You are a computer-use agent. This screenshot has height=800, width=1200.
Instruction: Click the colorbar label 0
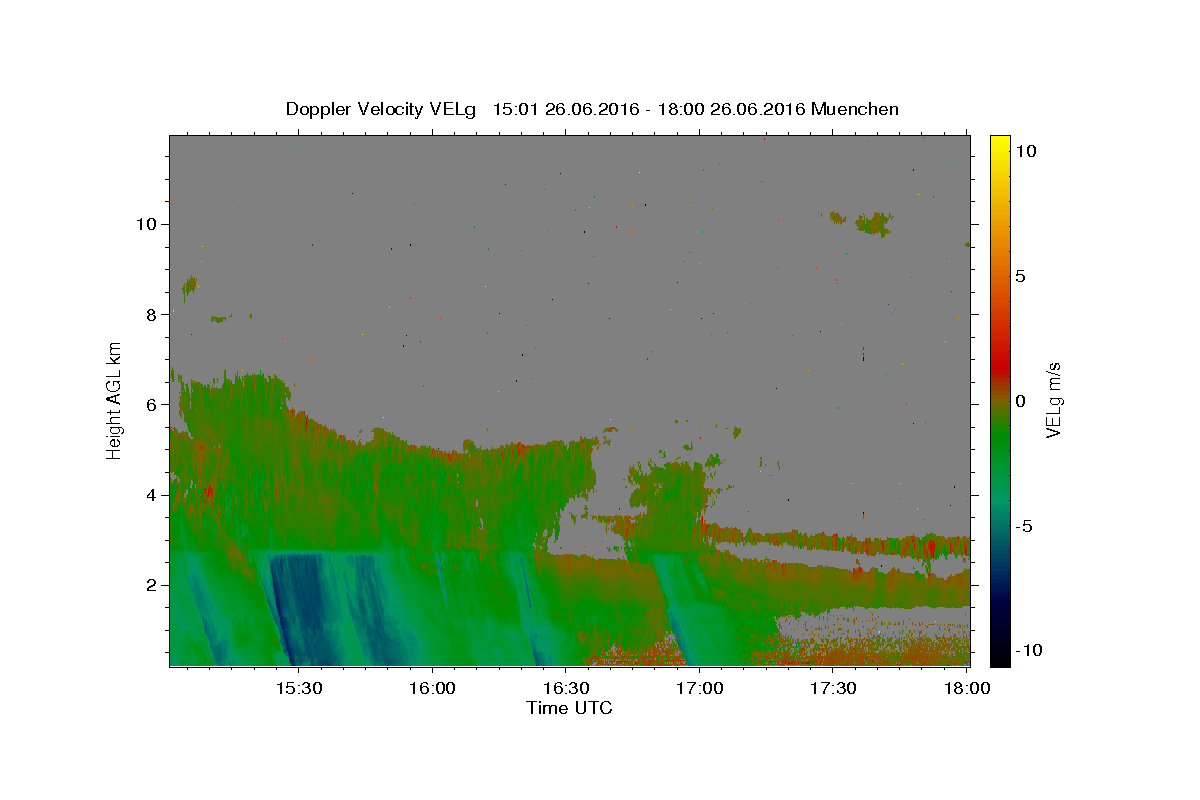1020,401
